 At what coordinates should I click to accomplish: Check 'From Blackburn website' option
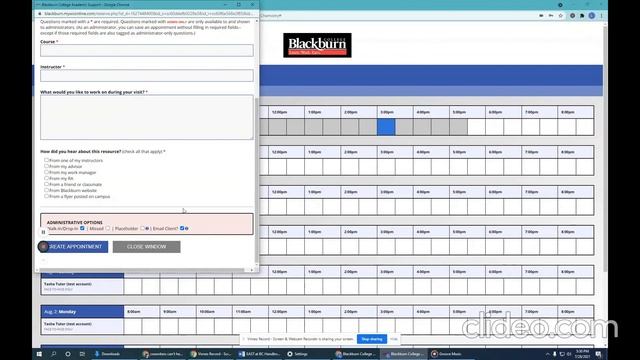(47, 190)
